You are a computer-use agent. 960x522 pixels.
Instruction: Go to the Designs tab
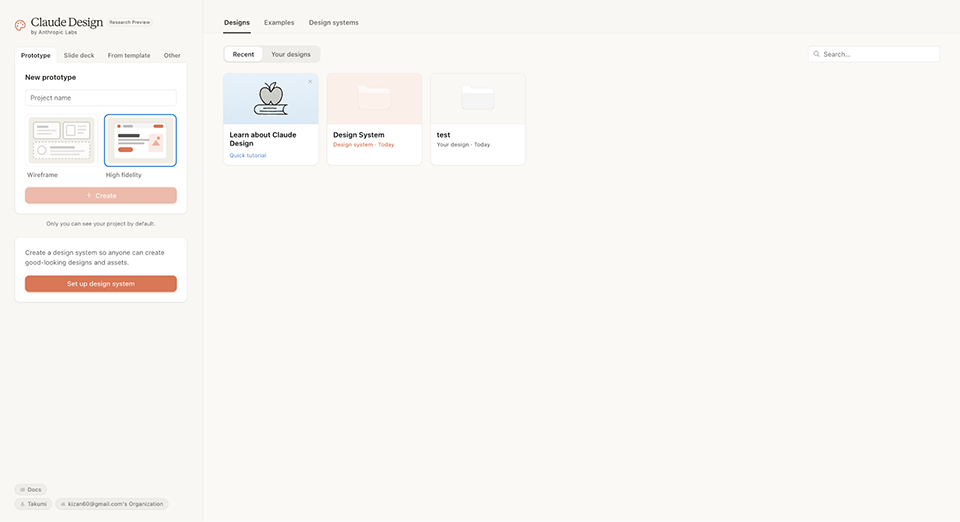[x=237, y=23]
